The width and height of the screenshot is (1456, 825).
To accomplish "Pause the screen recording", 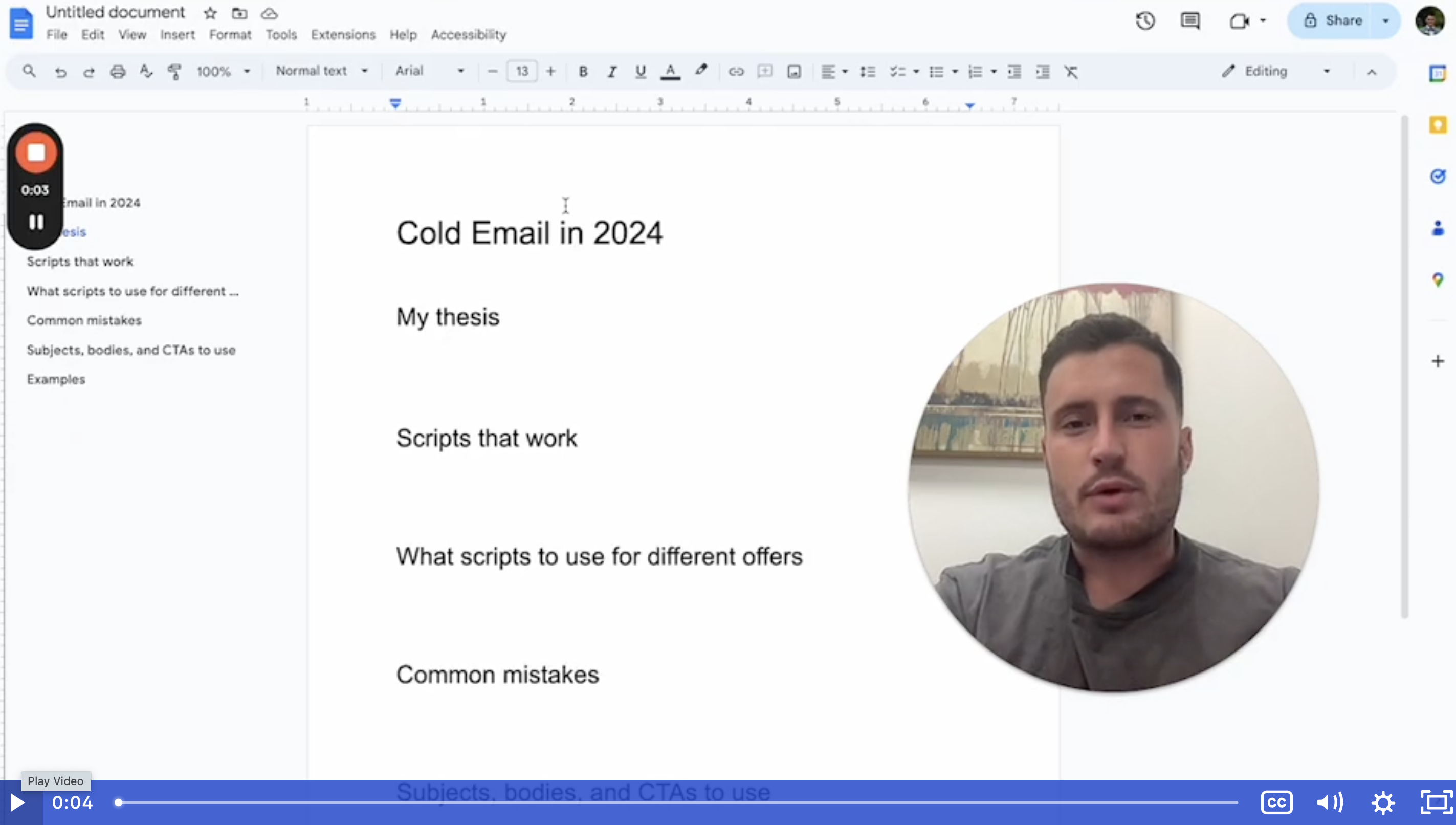I will pos(36,222).
